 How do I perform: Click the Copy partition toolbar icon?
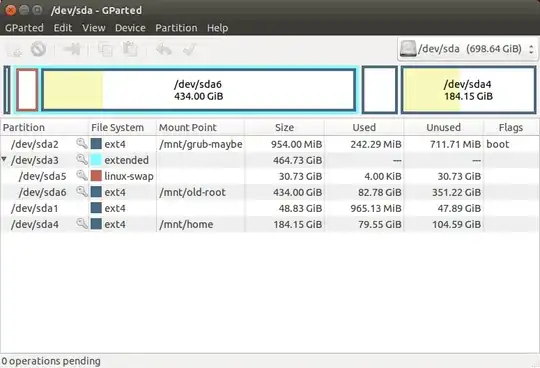105,50
